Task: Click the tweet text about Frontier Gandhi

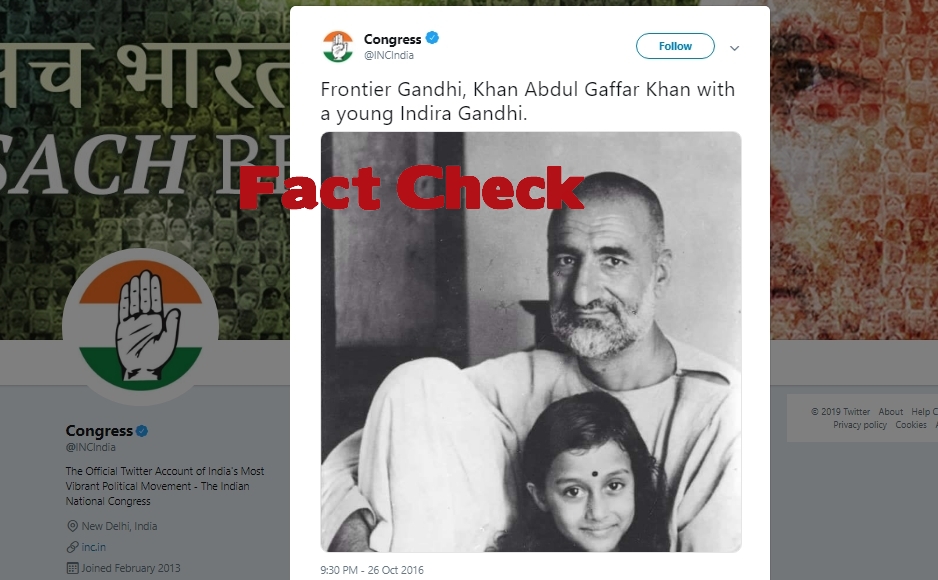Action: pyautogui.click(x=528, y=101)
